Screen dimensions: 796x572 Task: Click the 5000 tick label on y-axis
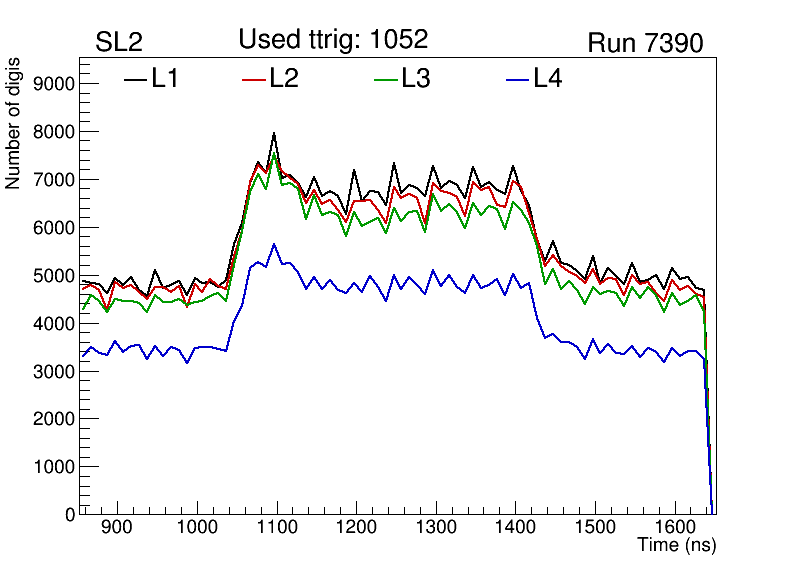tap(56, 276)
